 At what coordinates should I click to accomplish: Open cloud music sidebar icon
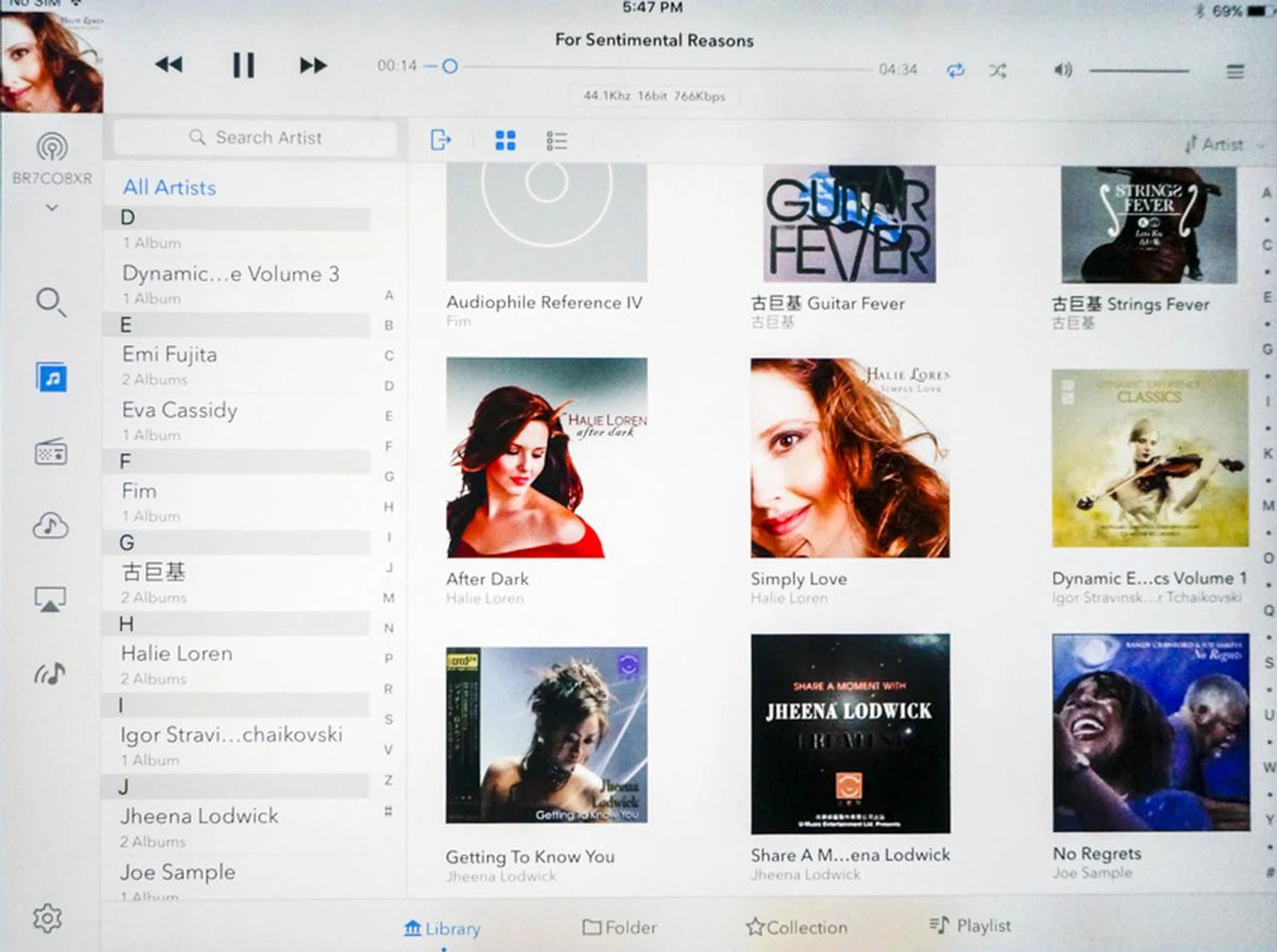pos(51,527)
